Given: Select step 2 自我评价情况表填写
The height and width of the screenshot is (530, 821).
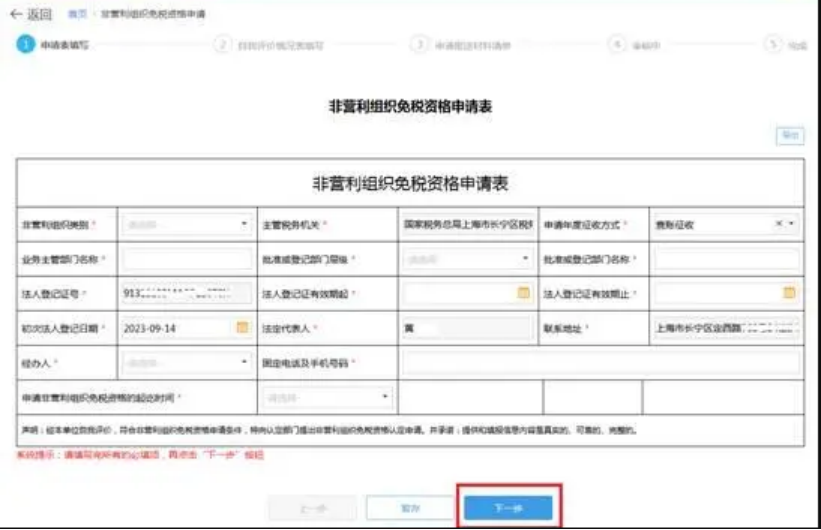Looking at the screenshot, I should tap(269, 46).
